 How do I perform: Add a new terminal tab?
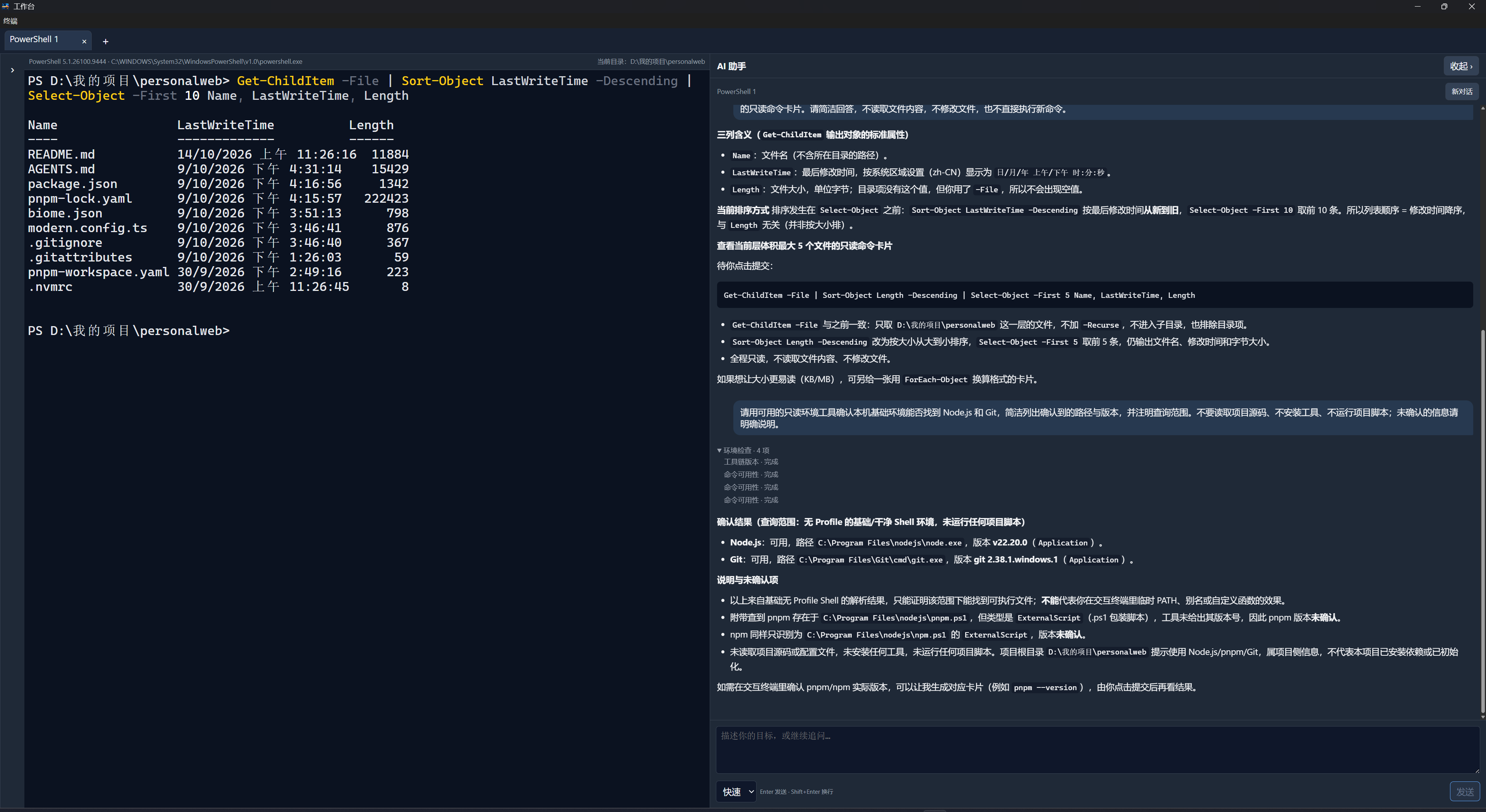point(106,41)
